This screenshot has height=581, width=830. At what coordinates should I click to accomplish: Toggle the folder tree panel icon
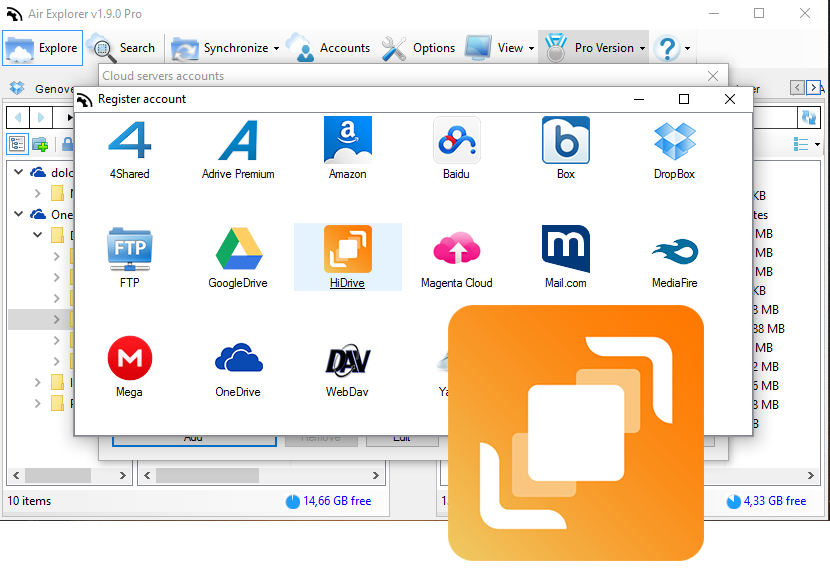pyautogui.click(x=17, y=143)
